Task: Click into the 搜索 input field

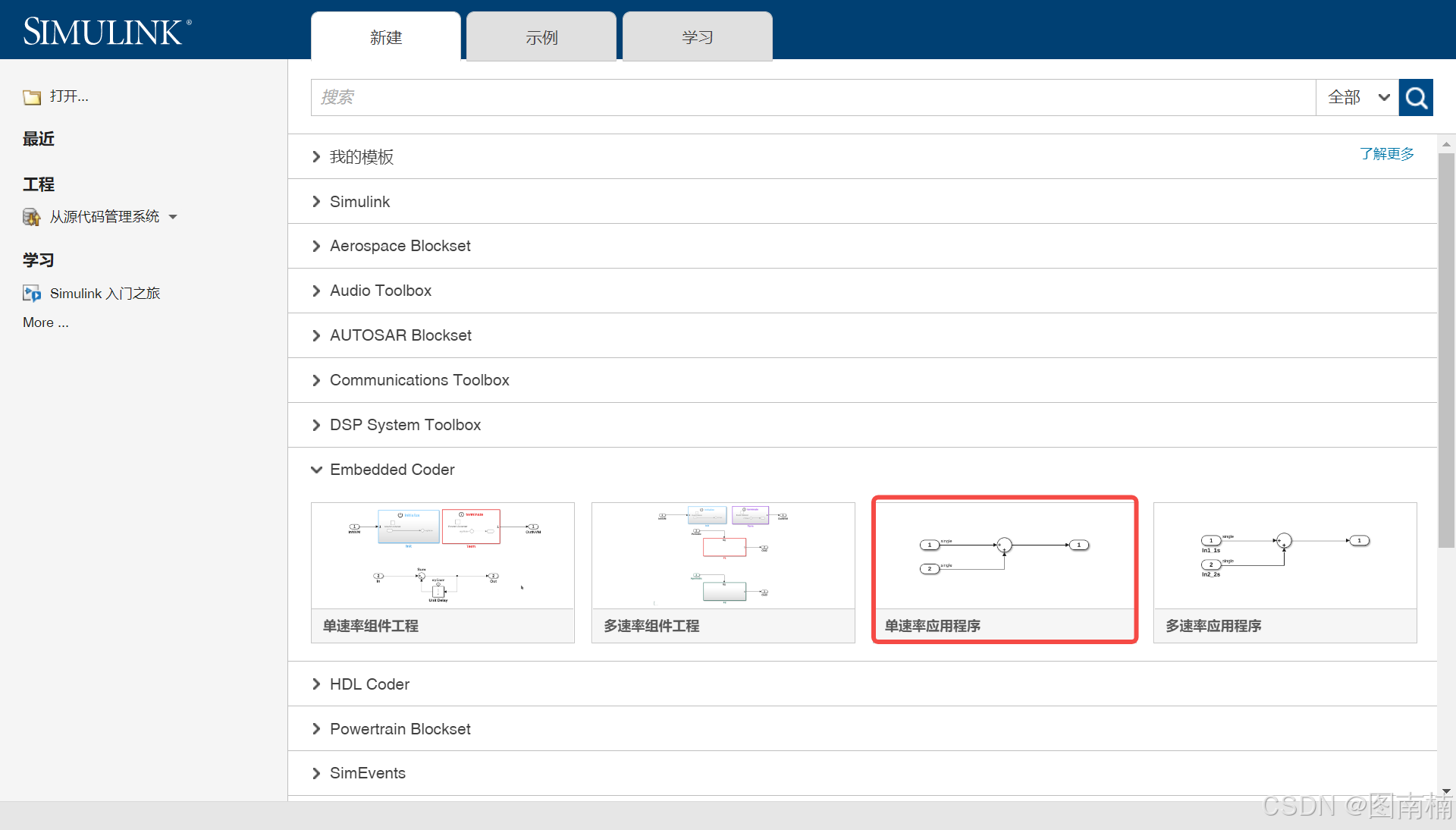Action: pos(811,98)
